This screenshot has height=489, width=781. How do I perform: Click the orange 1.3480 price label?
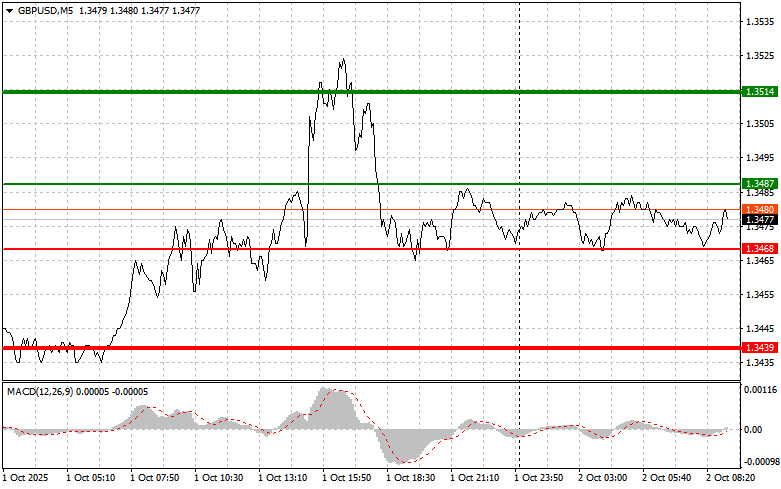click(x=760, y=210)
